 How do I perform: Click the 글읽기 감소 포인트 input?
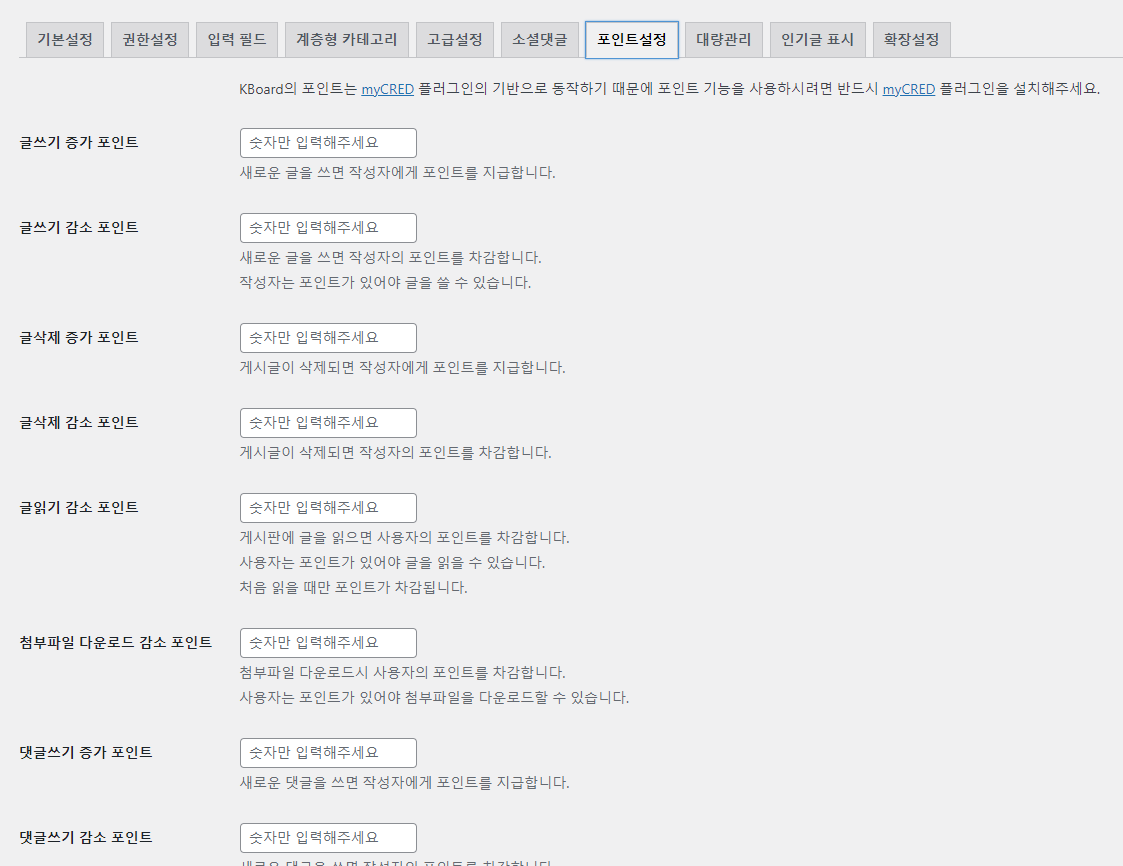[x=328, y=508]
